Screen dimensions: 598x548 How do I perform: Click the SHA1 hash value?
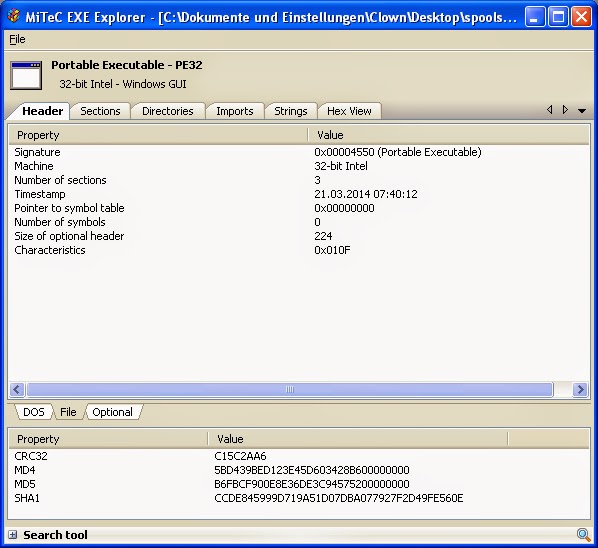[339, 498]
